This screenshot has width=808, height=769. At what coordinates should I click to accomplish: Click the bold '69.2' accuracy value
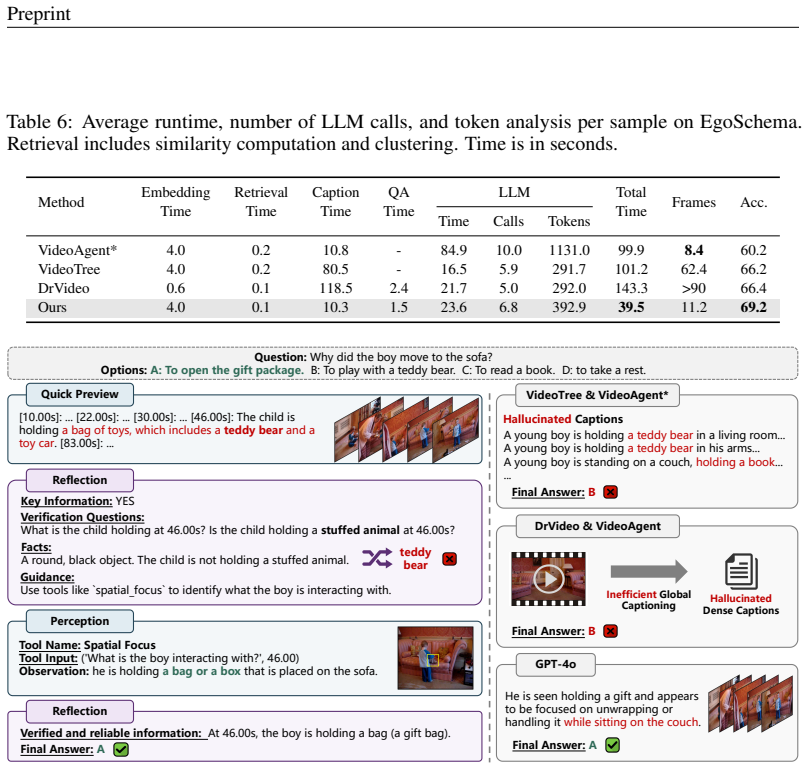coord(753,307)
